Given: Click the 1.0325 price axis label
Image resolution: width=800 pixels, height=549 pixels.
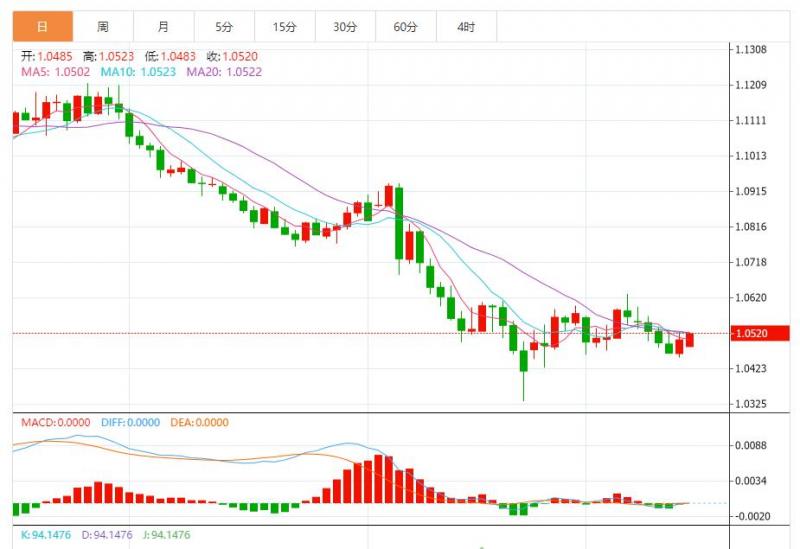Looking at the screenshot, I should [x=751, y=404].
